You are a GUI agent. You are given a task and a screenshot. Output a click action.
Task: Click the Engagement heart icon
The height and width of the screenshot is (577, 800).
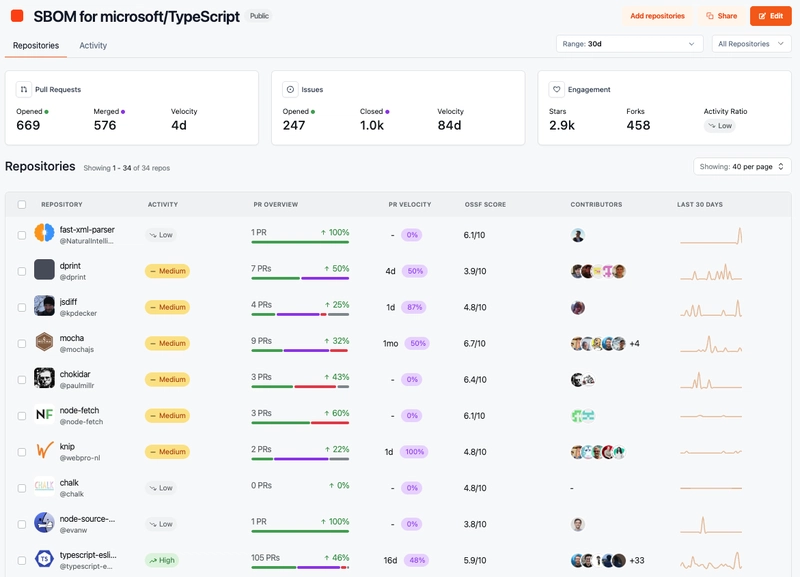556,89
